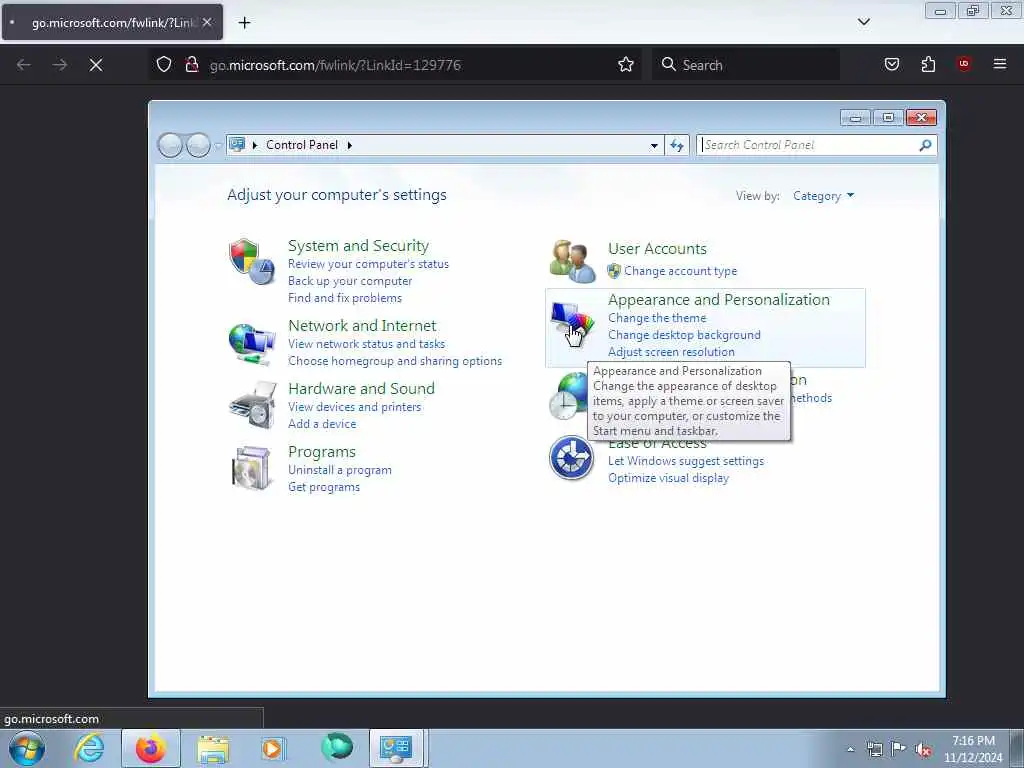Click Find and fix problems
1024x768 pixels.
coord(345,298)
